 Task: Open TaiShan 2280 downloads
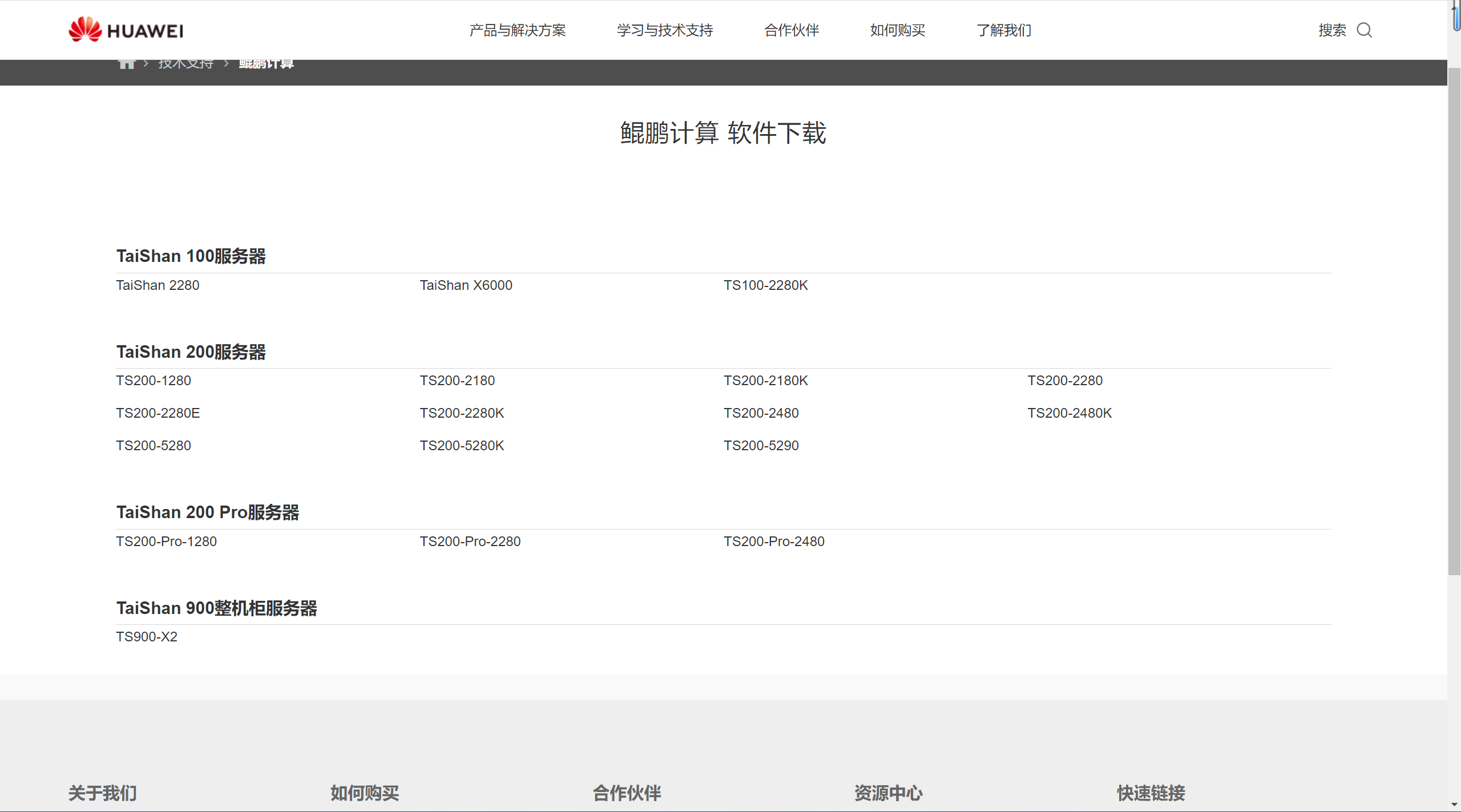point(158,285)
